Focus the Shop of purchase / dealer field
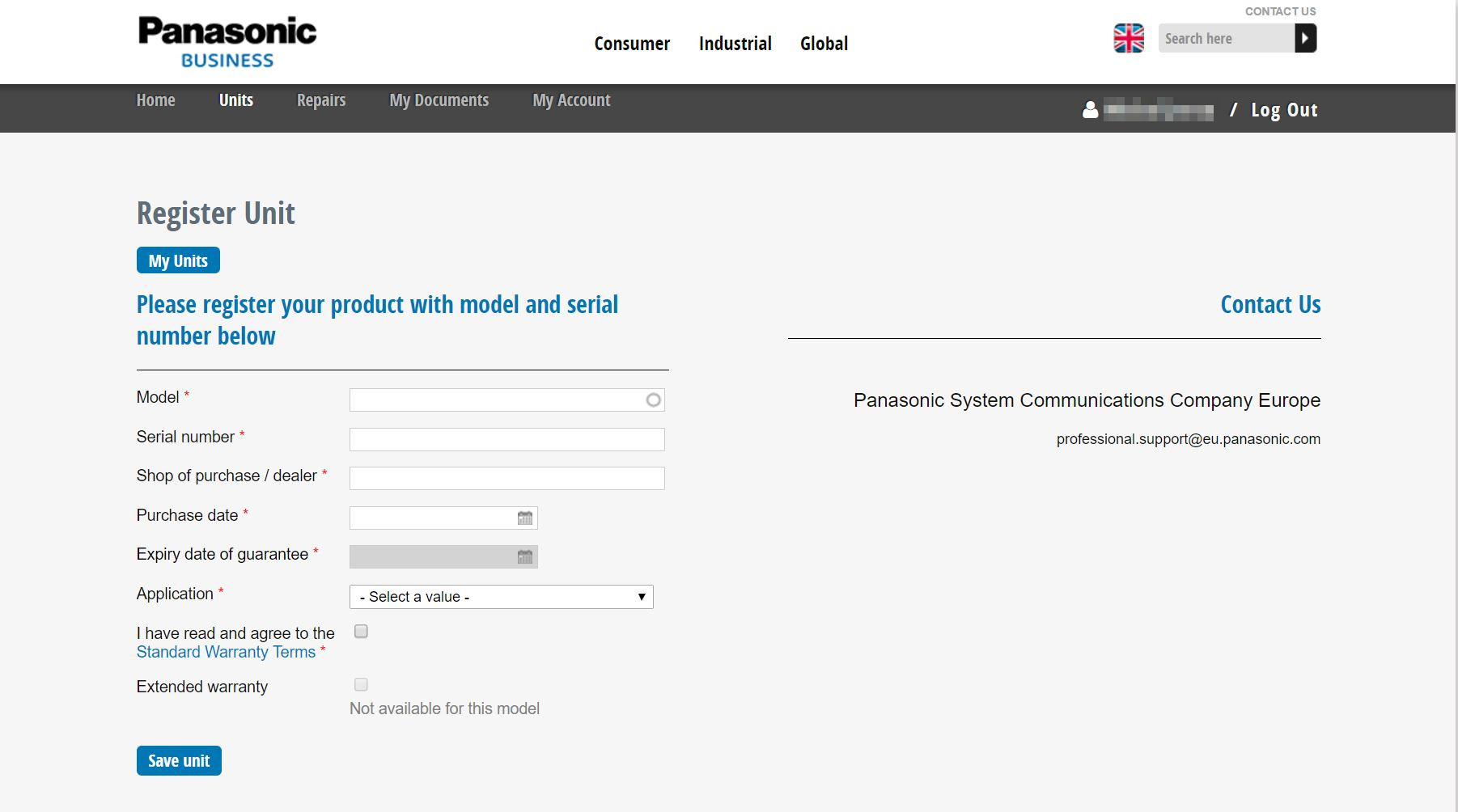Screen dimensions: 1458x812 pos(506,478)
